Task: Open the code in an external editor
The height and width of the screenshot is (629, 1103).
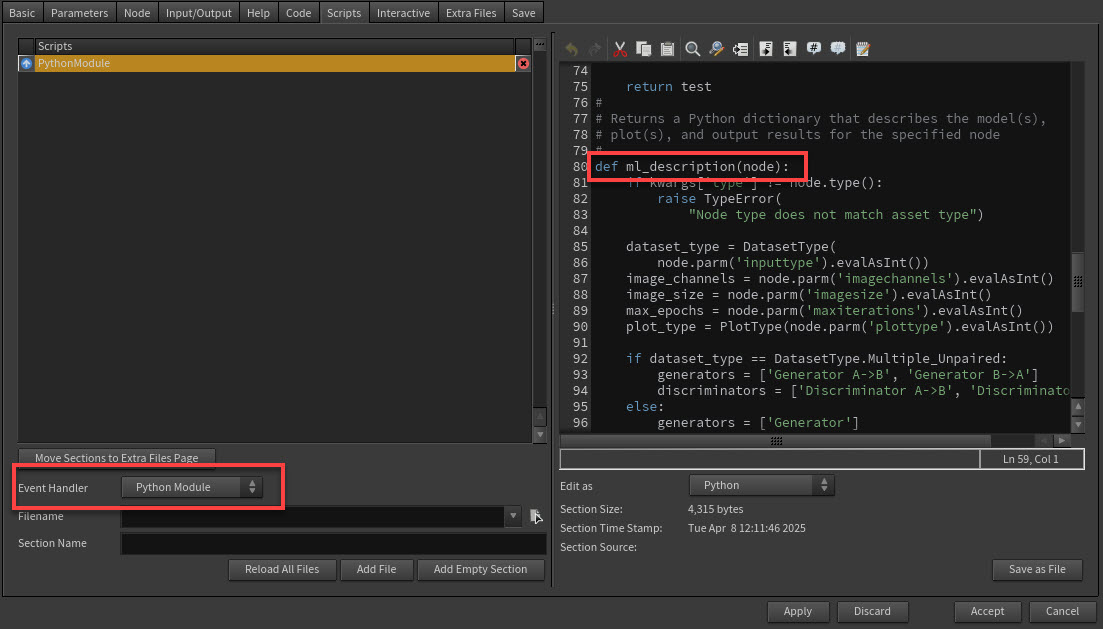Action: coord(863,49)
